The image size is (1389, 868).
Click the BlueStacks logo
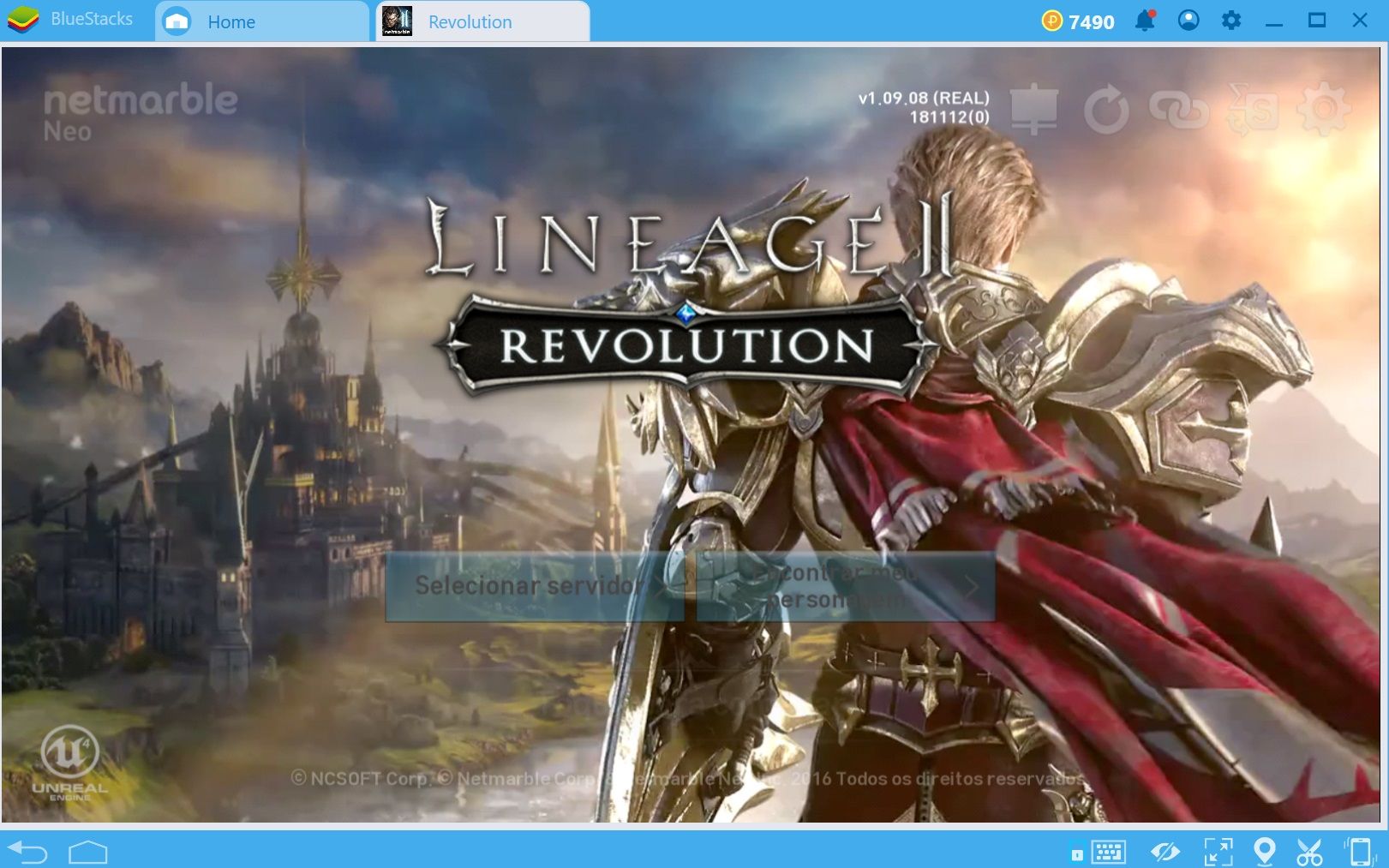(x=23, y=20)
